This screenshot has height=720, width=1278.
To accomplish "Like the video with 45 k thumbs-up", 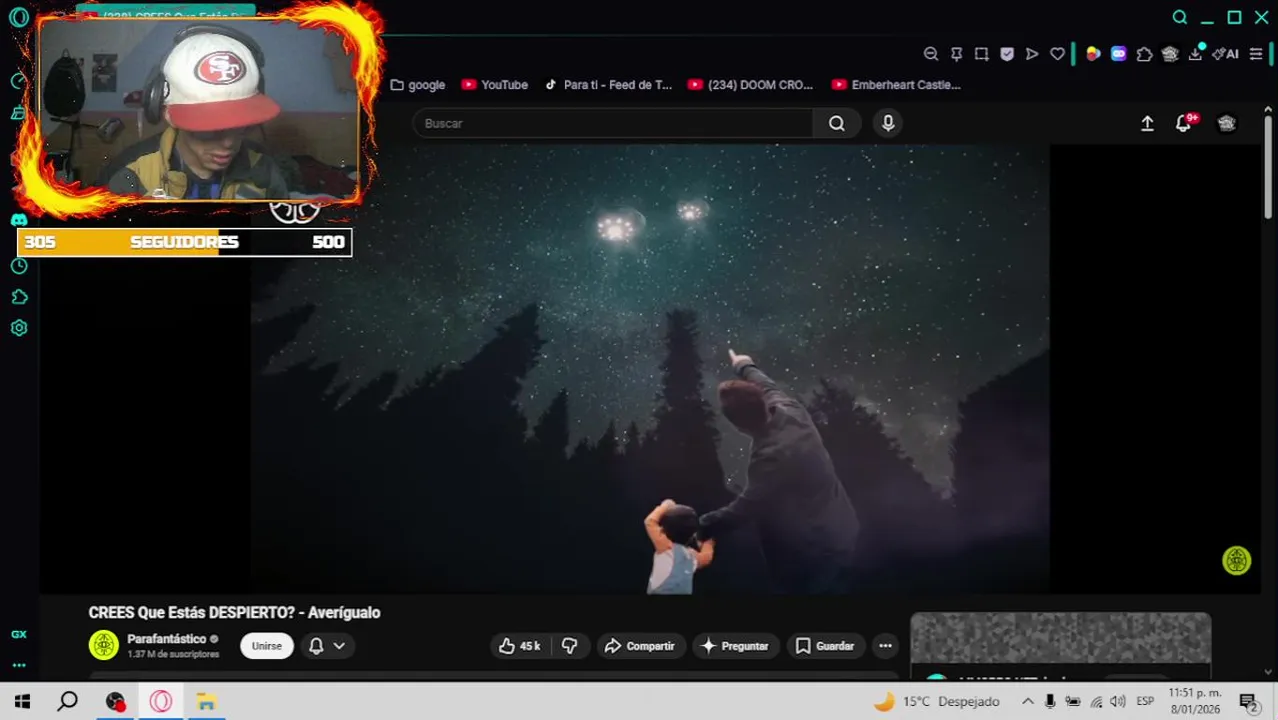I will [x=520, y=646].
